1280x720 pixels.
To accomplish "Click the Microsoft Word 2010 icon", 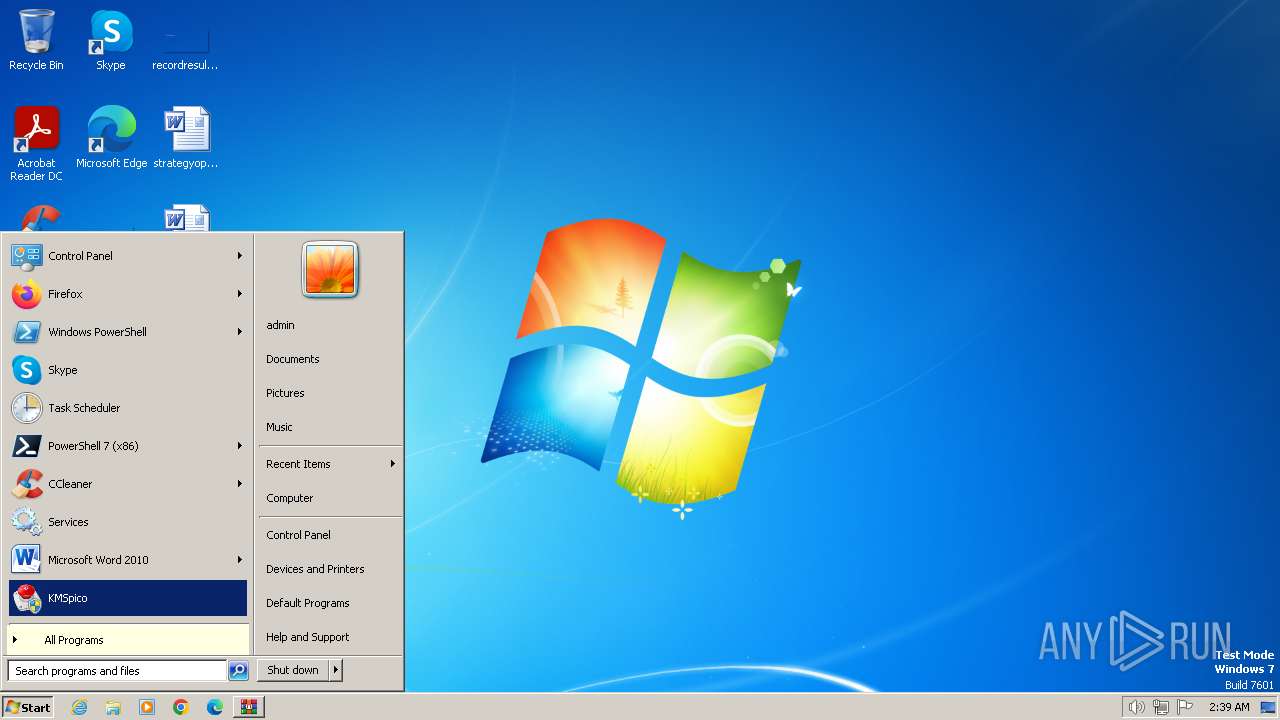I will click(x=26, y=560).
